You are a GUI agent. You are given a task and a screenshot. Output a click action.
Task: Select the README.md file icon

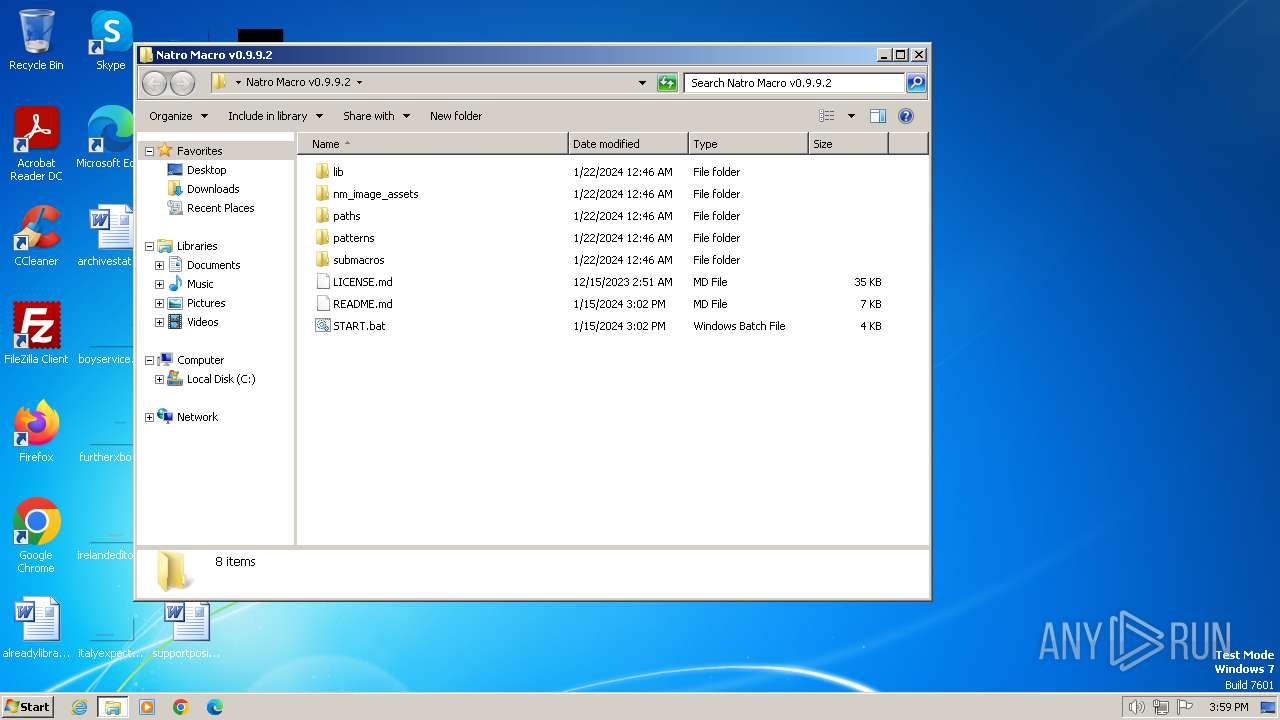click(x=322, y=304)
